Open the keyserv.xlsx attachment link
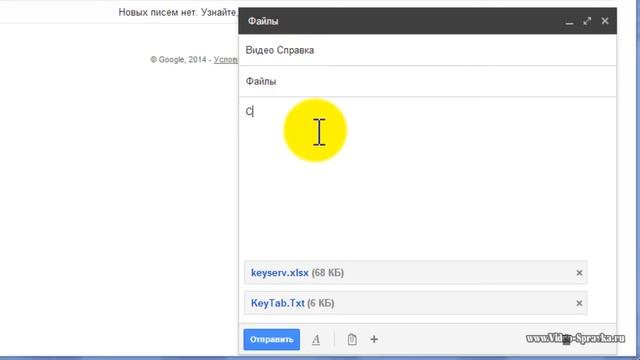Screen dimensions: 640x360 coord(280,273)
